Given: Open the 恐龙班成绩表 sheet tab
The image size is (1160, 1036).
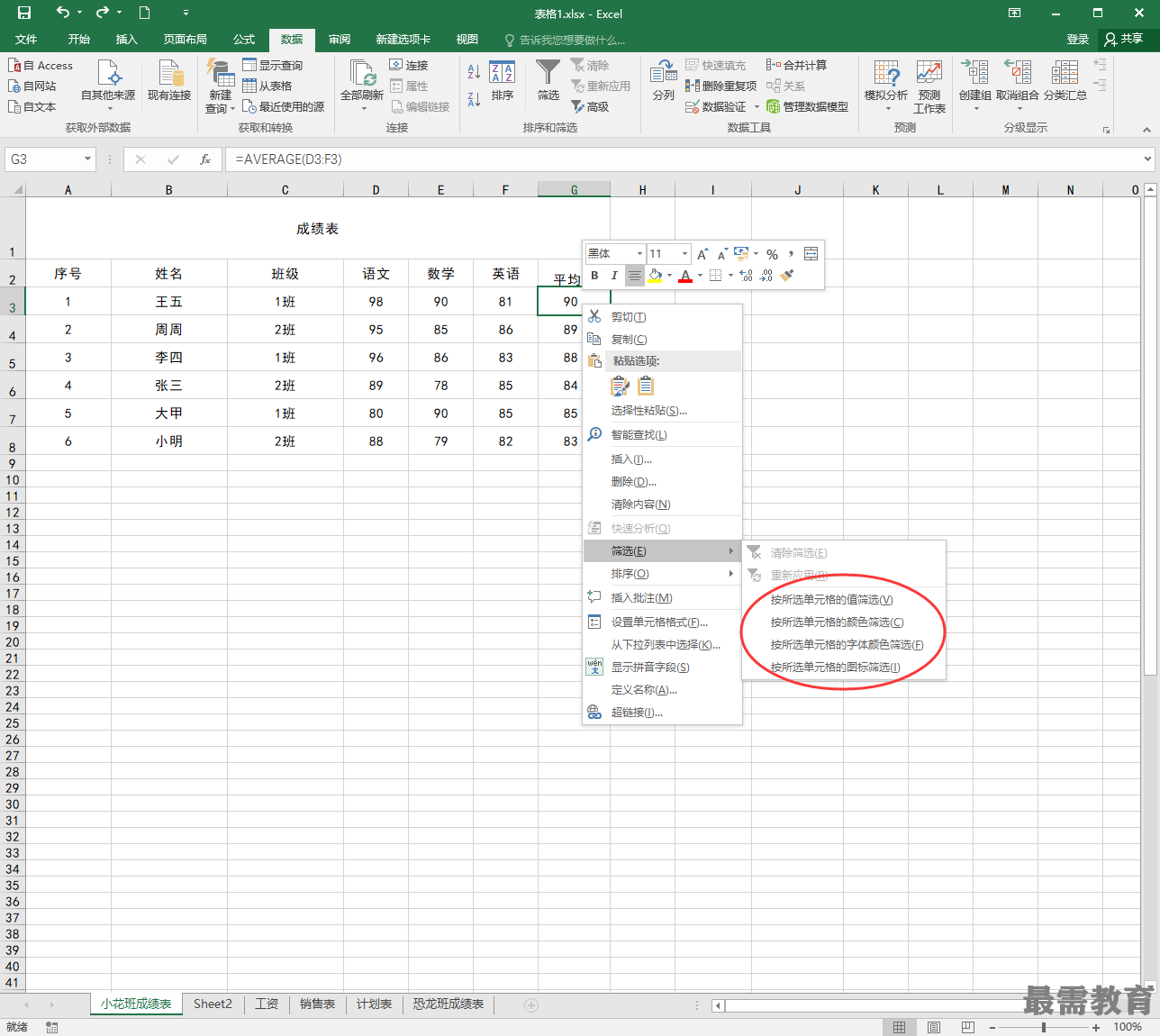Looking at the screenshot, I should (x=449, y=1004).
